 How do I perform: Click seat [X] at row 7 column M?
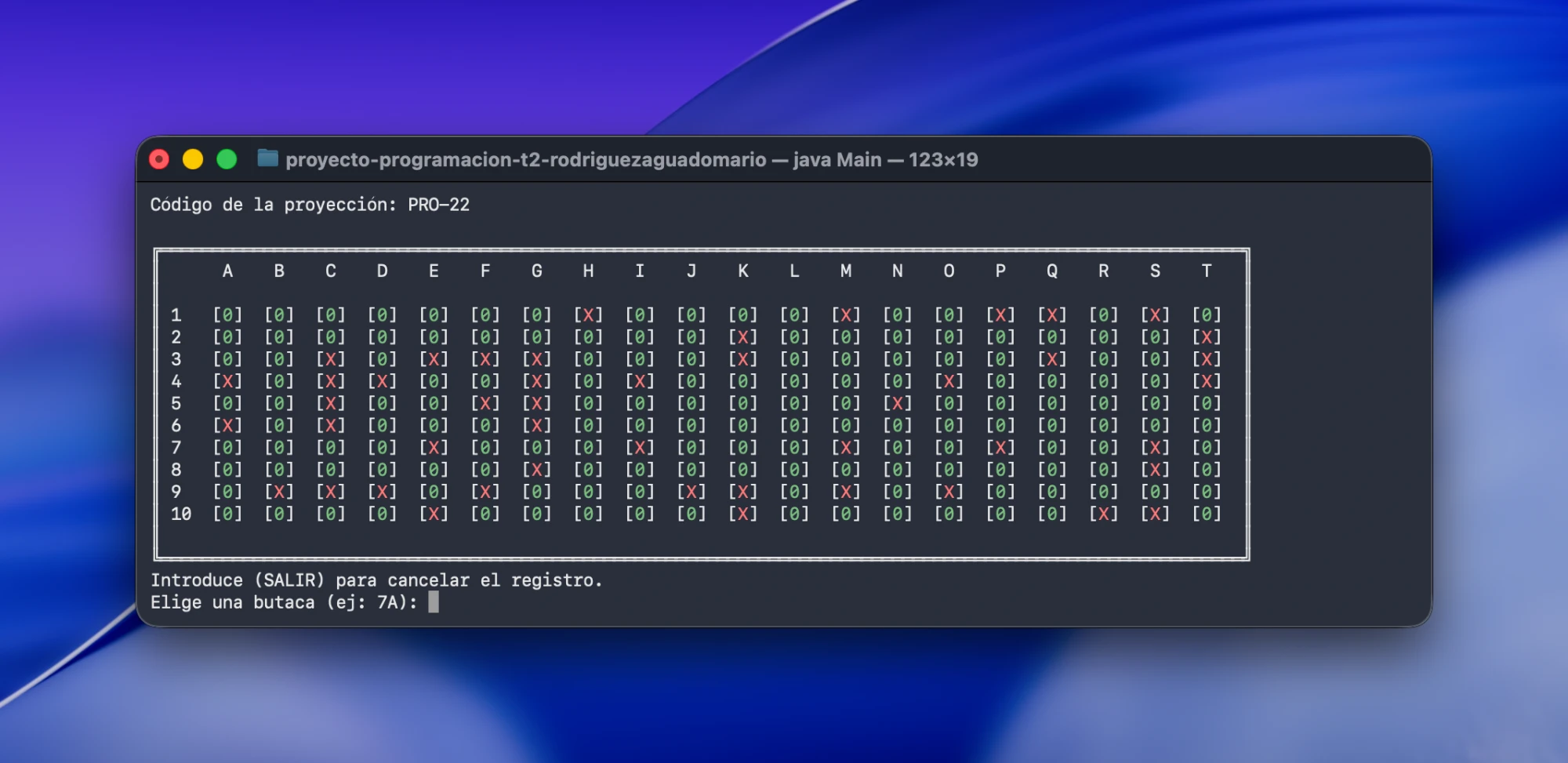[846, 448]
